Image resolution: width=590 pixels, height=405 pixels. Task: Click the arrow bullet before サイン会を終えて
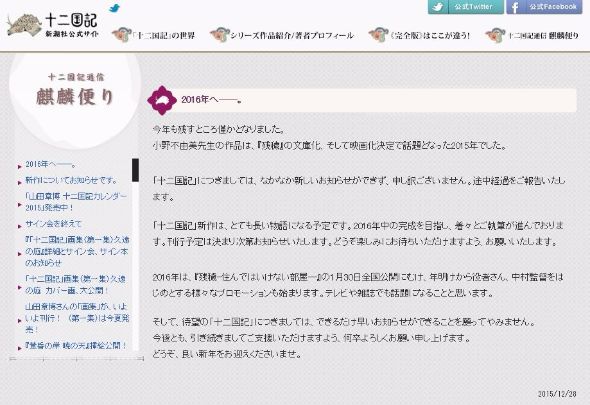coord(20,227)
